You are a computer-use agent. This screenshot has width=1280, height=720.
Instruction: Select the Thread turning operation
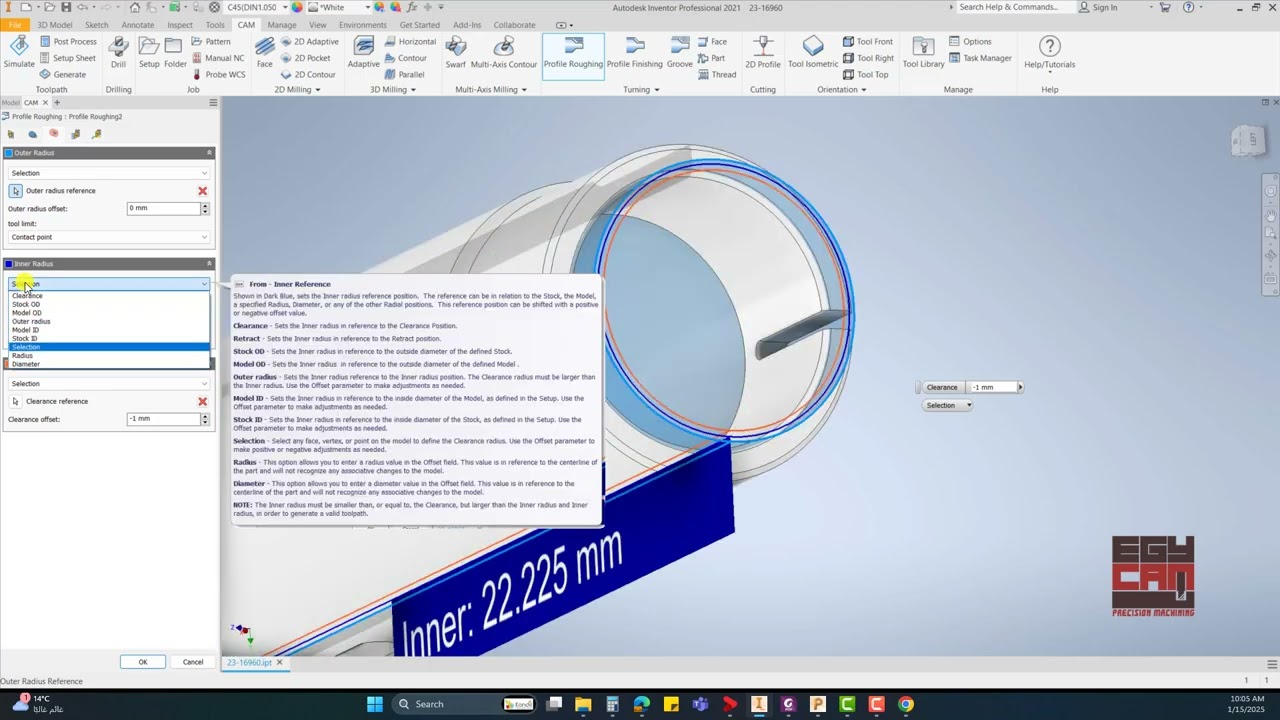(x=717, y=74)
